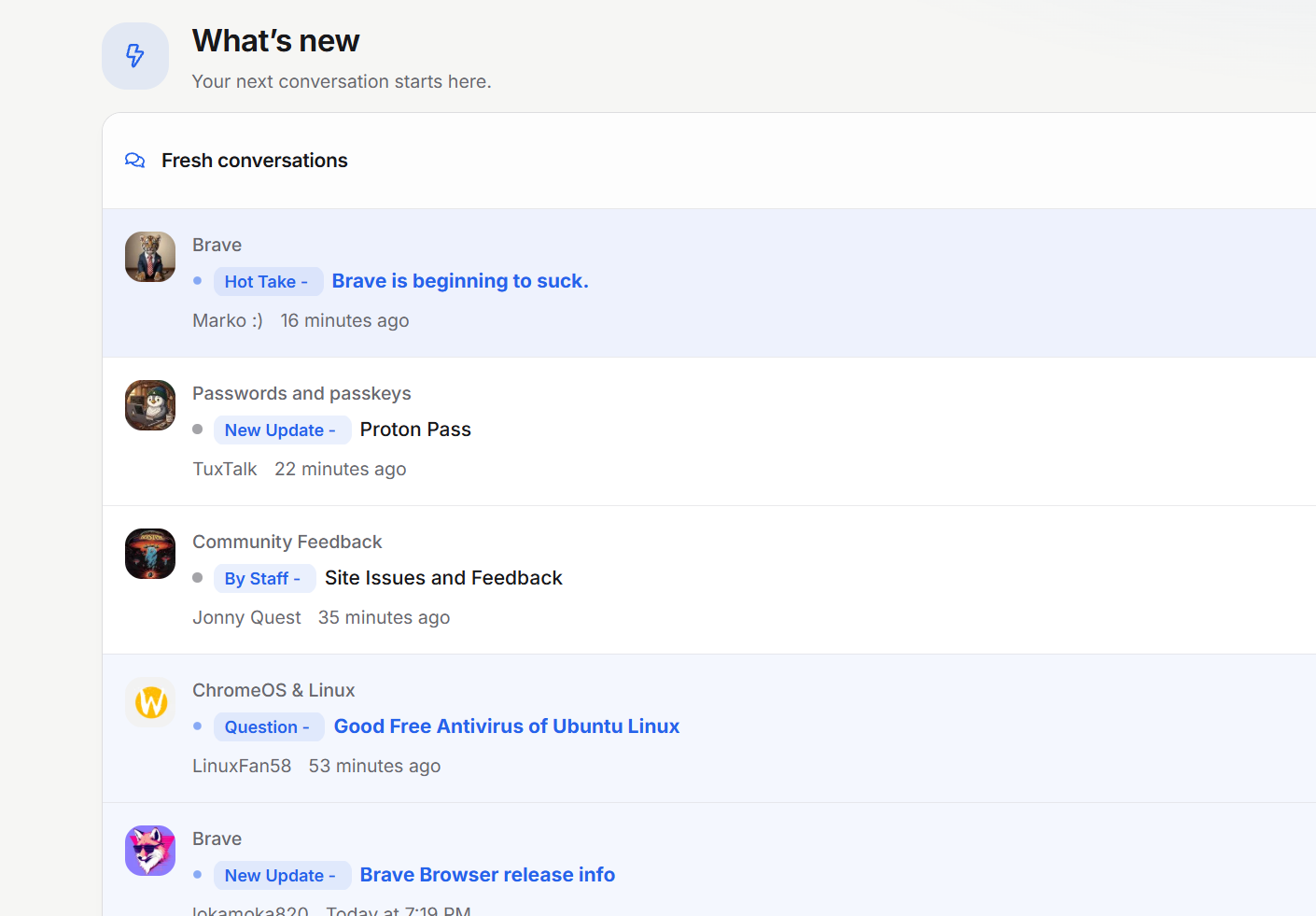Click the '35 minutes ago' timestamp
1316x916 pixels.
point(384,617)
